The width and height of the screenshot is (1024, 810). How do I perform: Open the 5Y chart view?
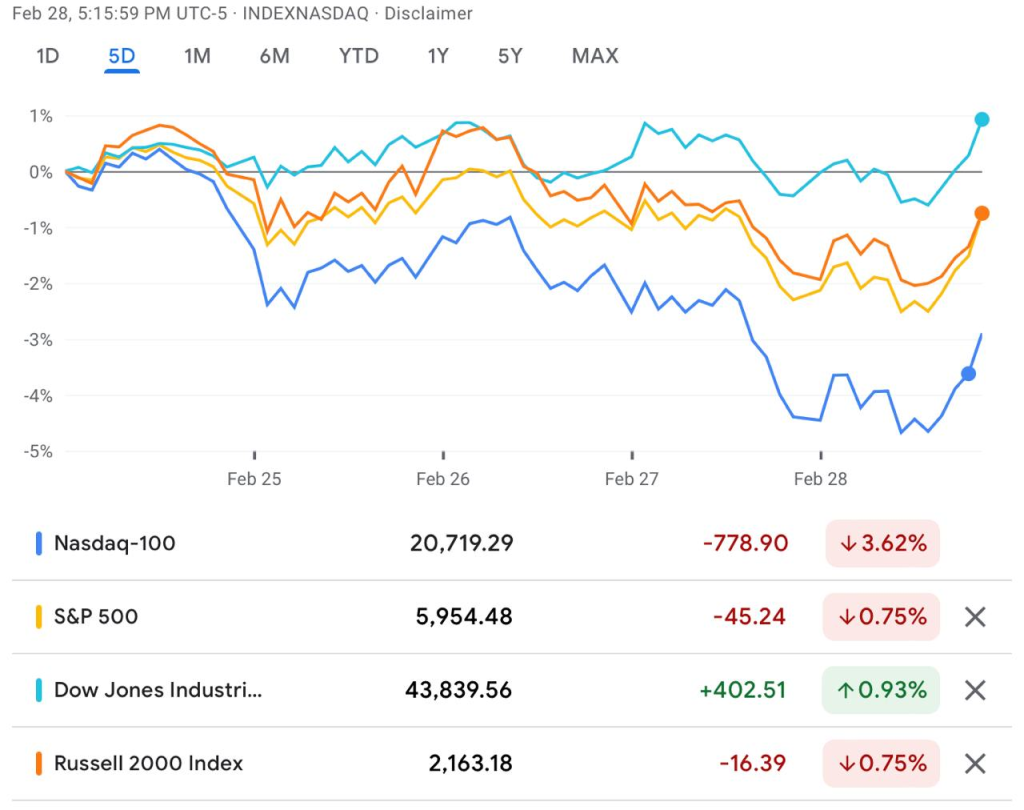[x=510, y=56]
